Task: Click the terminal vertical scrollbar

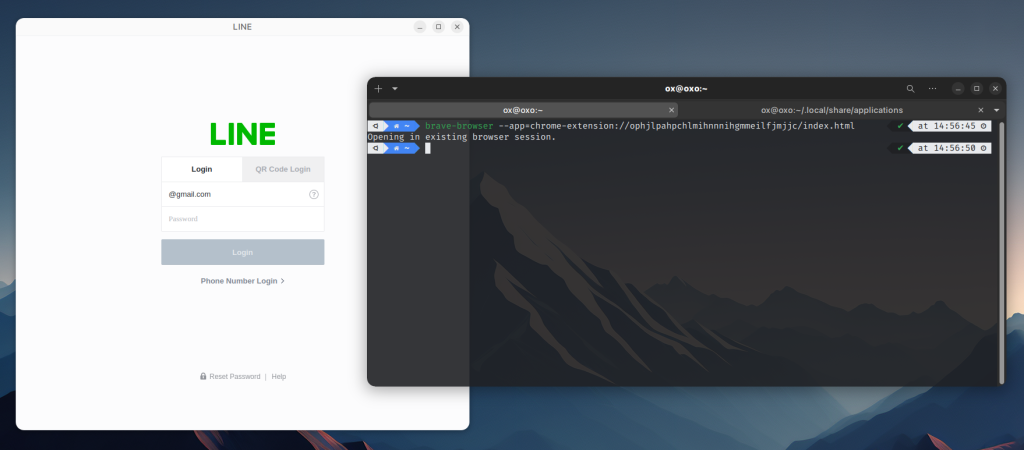Action: pos(1002,252)
